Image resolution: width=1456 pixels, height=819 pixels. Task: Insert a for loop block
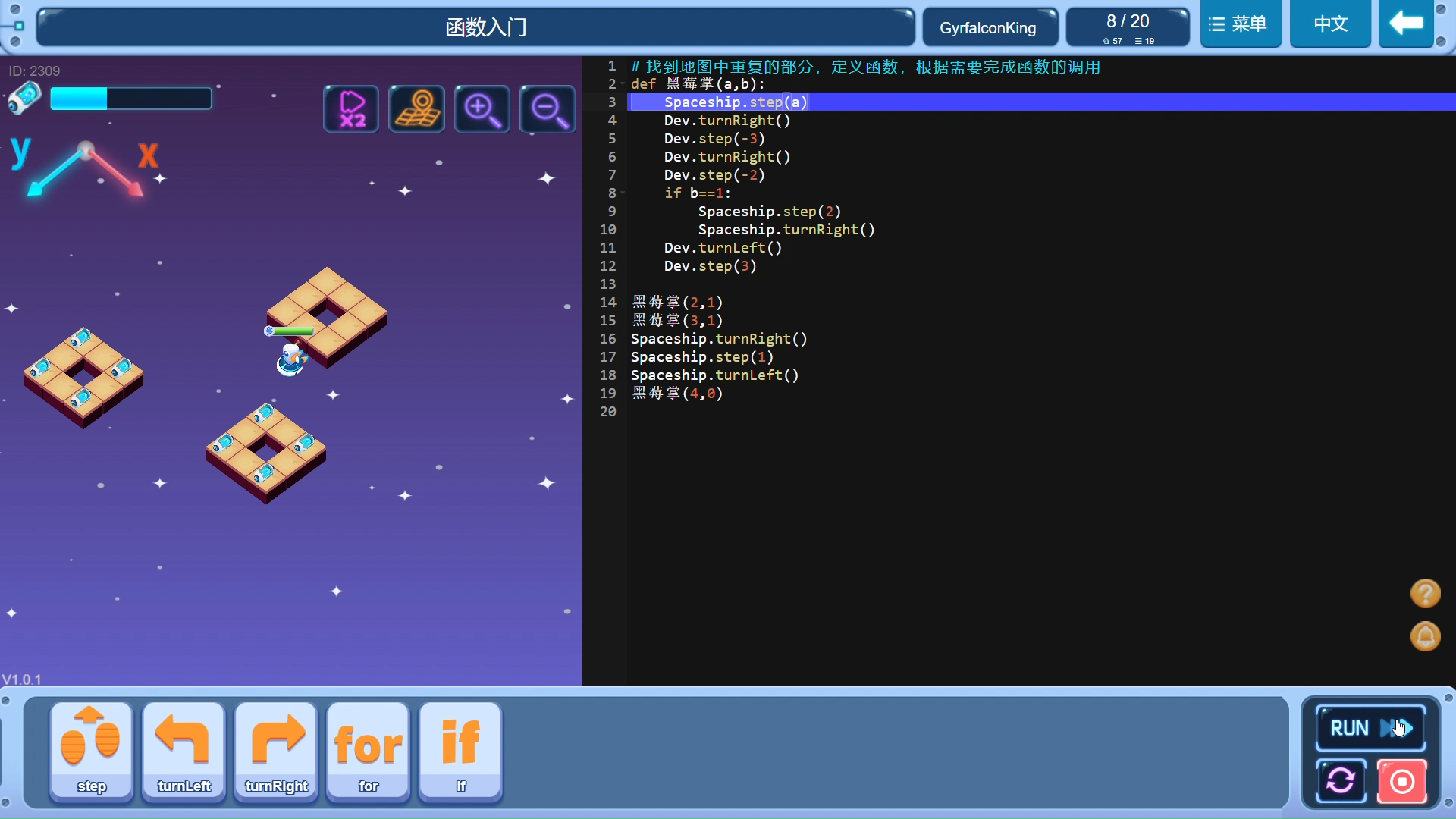point(368,751)
